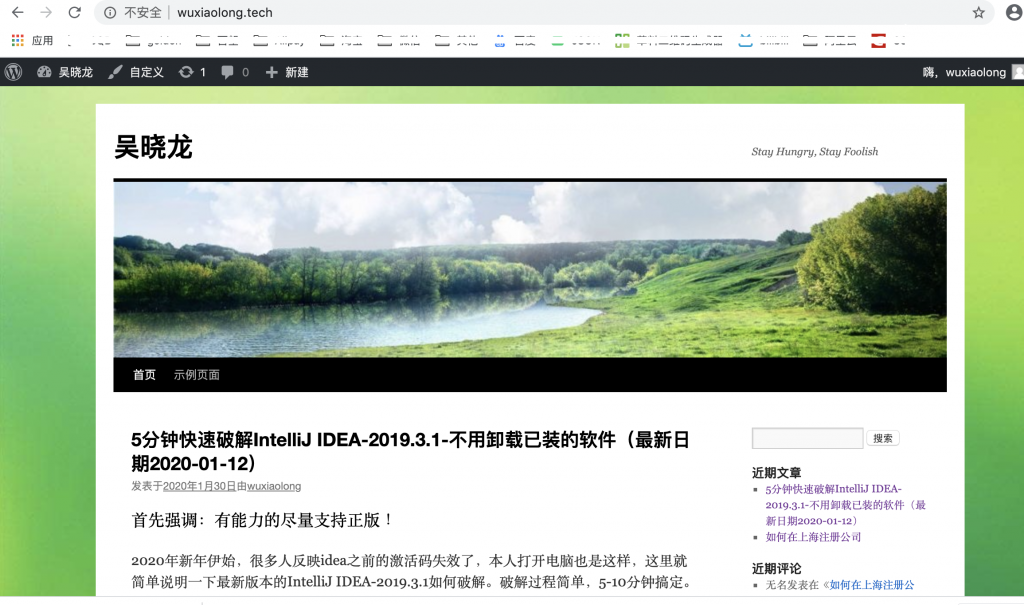Open 自定义 customize in admin bar
Screen dimensions: 1024x605
tap(136, 72)
